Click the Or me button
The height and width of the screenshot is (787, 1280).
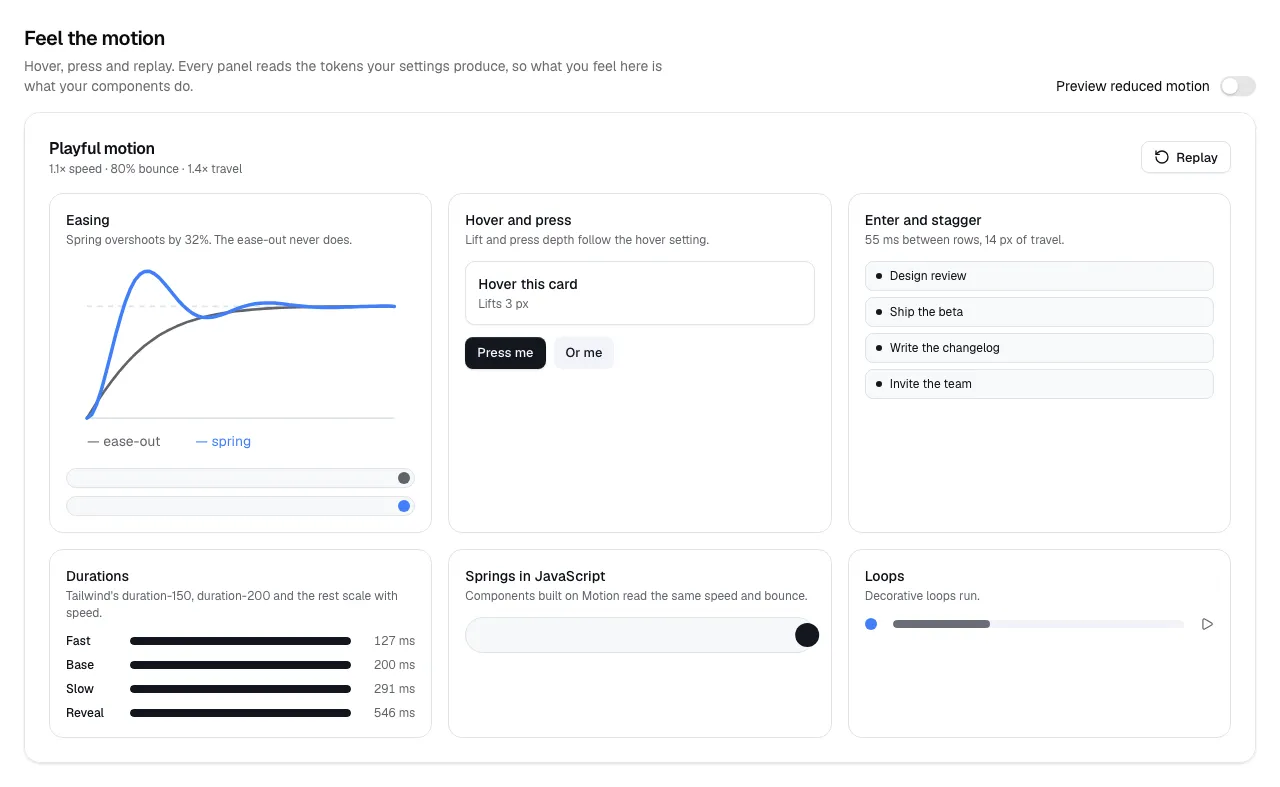pyautogui.click(x=584, y=353)
